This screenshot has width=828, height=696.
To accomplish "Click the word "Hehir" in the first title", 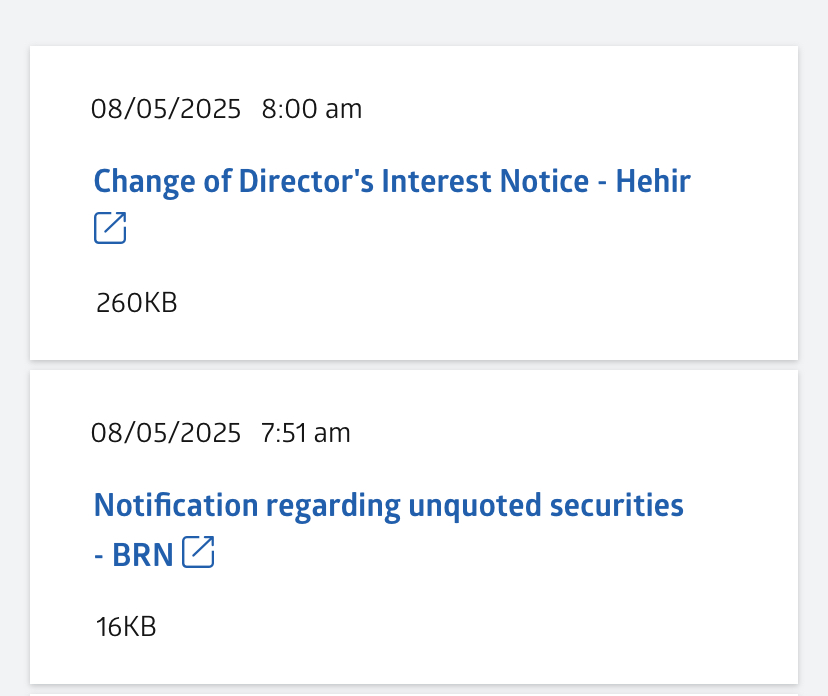I will coord(653,181).
